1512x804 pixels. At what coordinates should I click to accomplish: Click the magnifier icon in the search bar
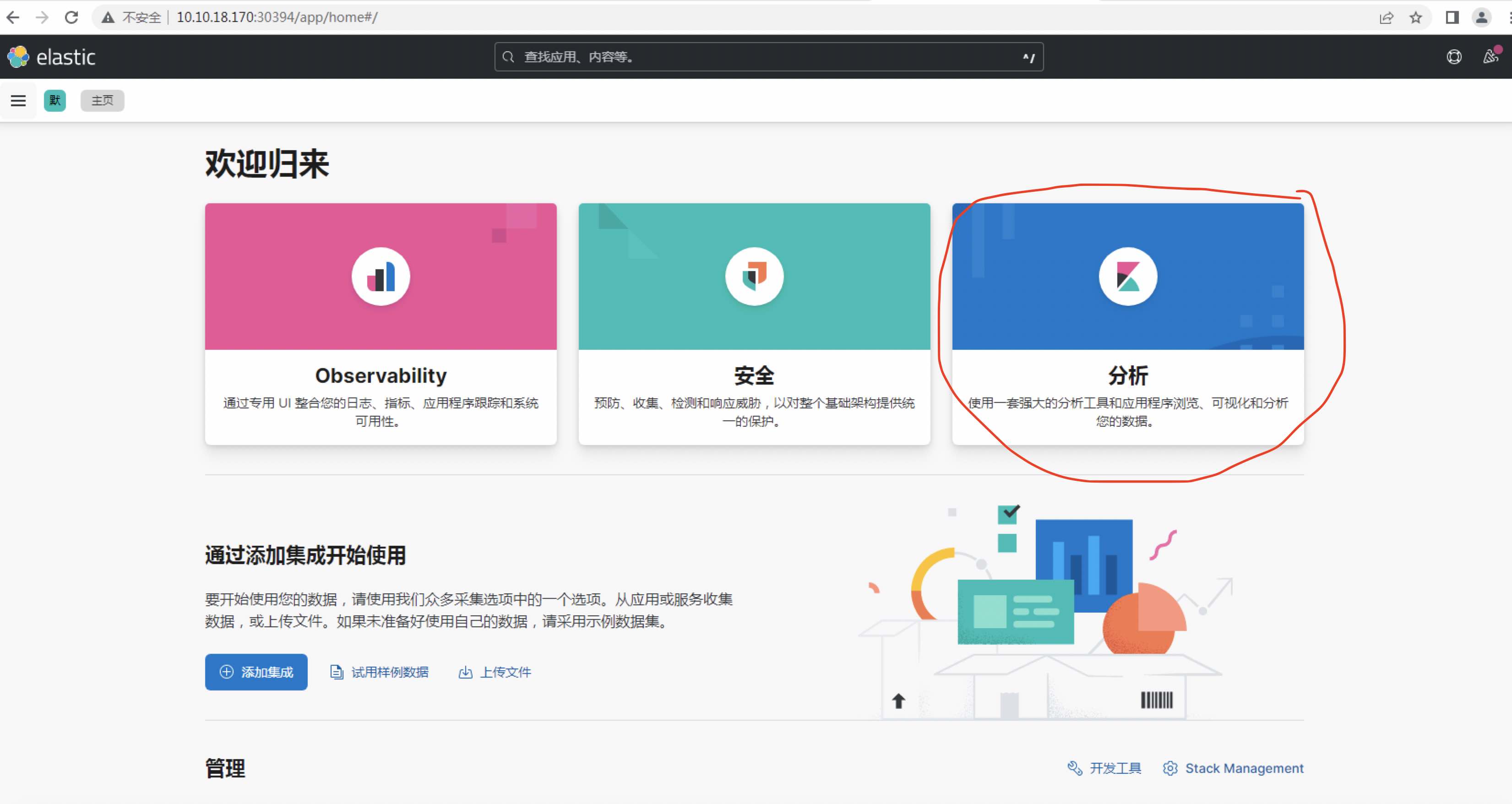click(508, 57)
